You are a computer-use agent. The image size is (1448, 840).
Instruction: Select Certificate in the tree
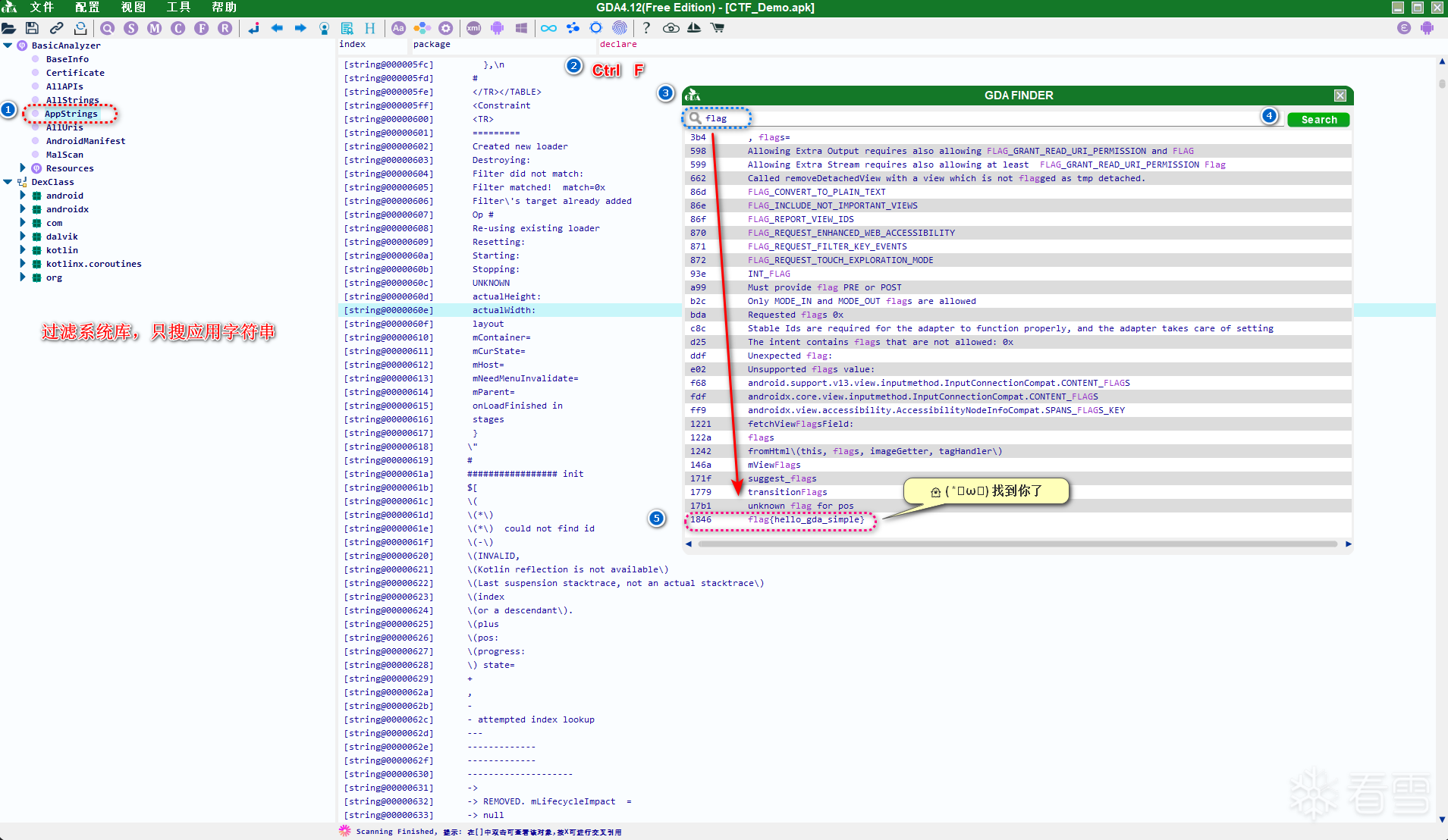click(x=75, y=73)
